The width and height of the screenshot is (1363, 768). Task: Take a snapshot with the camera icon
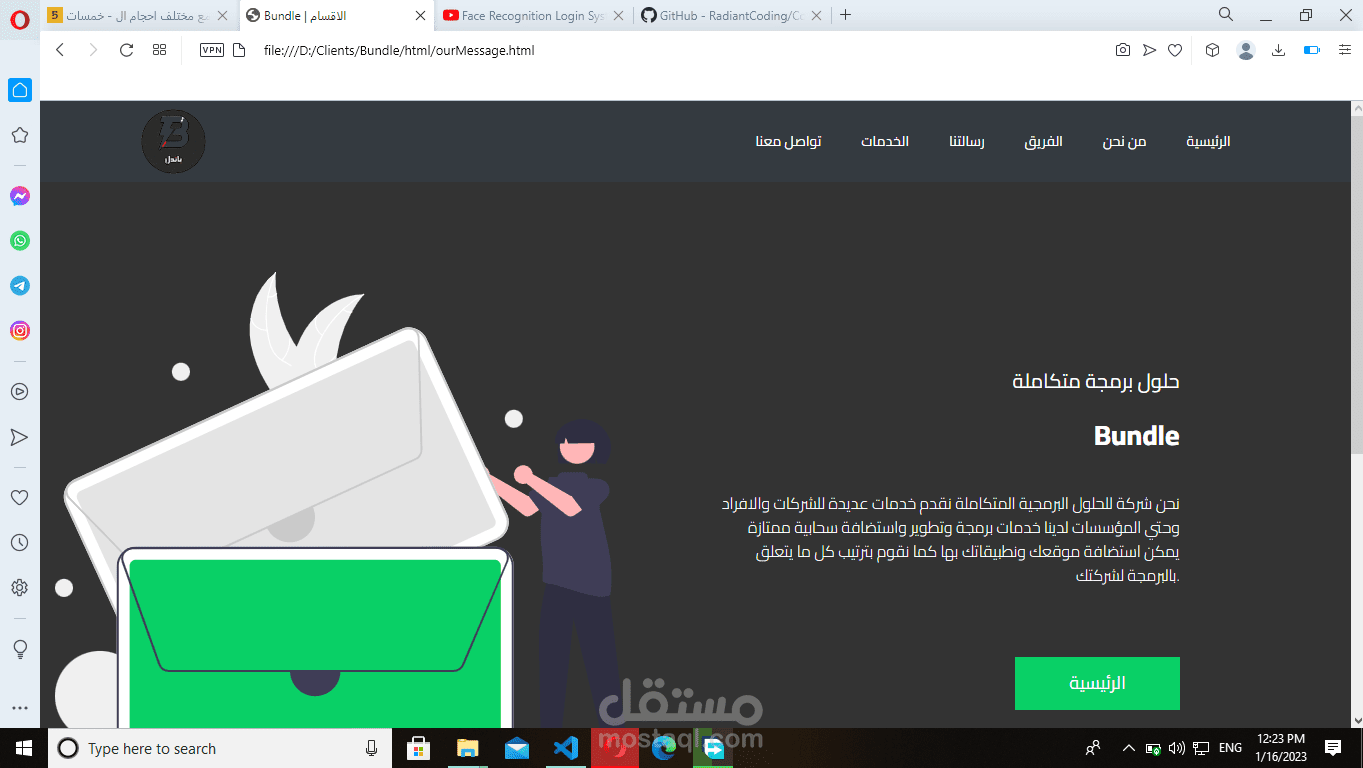click(x=1123, y=50)
